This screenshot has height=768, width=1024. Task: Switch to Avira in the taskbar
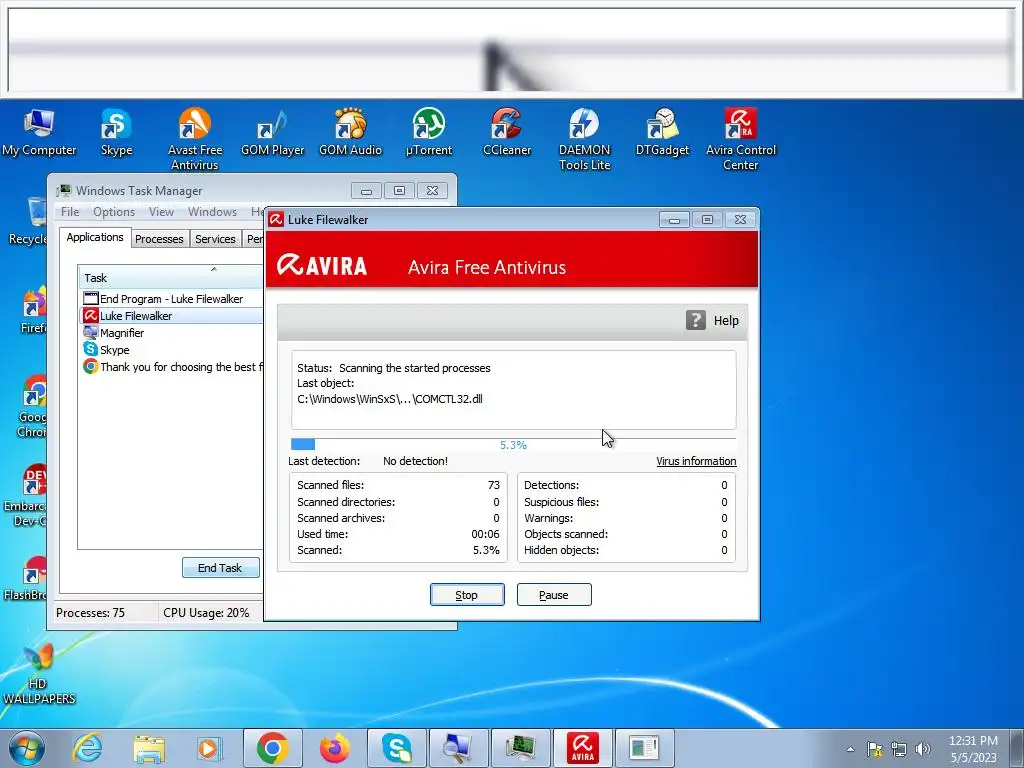point(583,748)
